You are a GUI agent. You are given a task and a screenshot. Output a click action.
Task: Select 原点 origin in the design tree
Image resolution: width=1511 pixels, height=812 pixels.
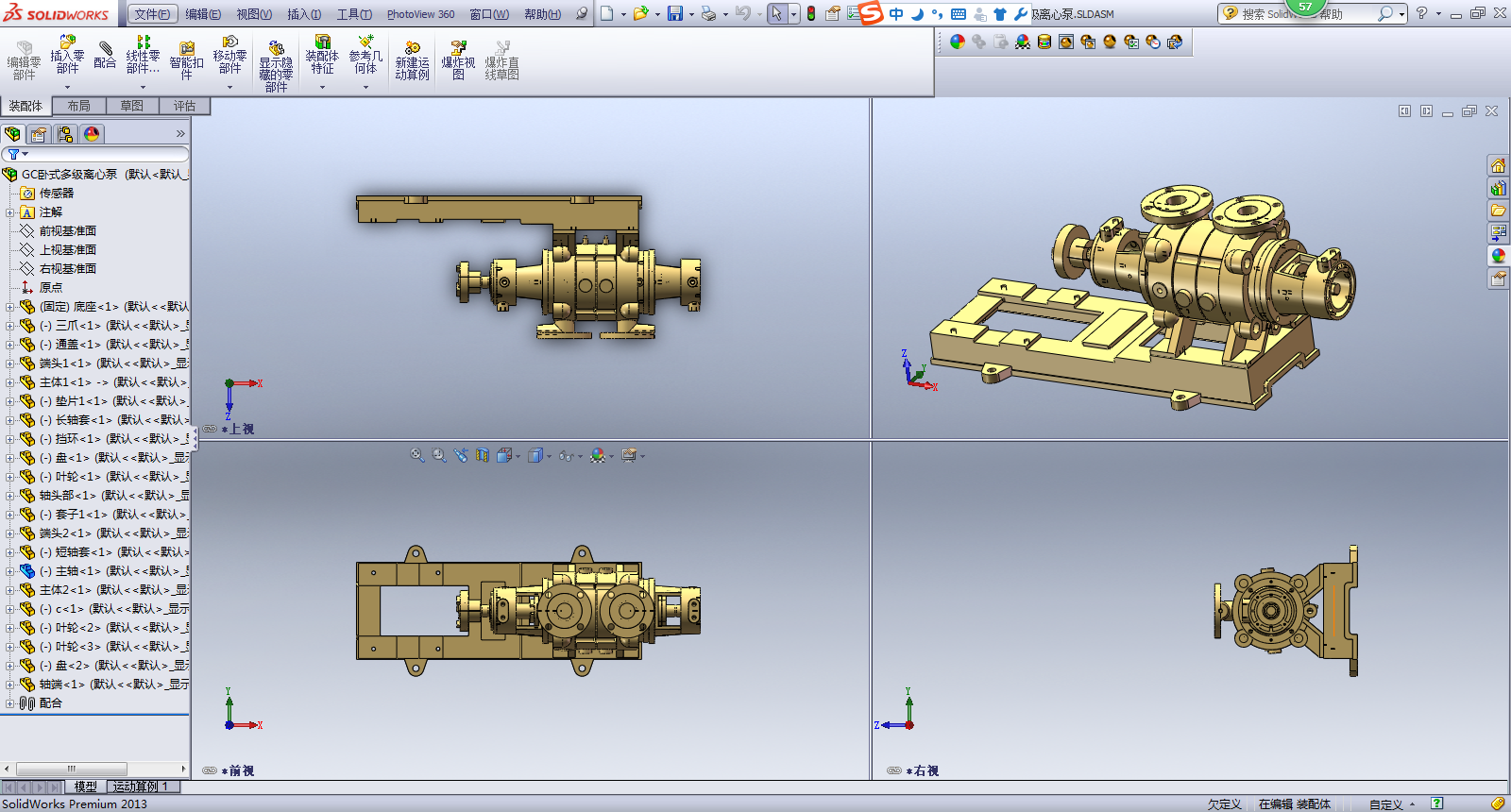51,288
